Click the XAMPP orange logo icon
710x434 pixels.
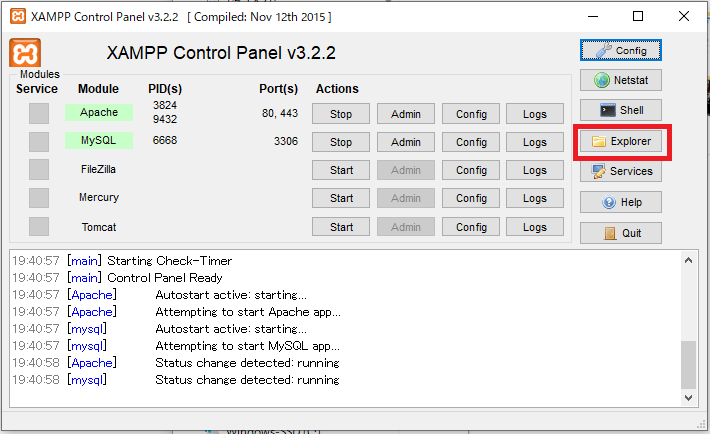coord(25,54)
